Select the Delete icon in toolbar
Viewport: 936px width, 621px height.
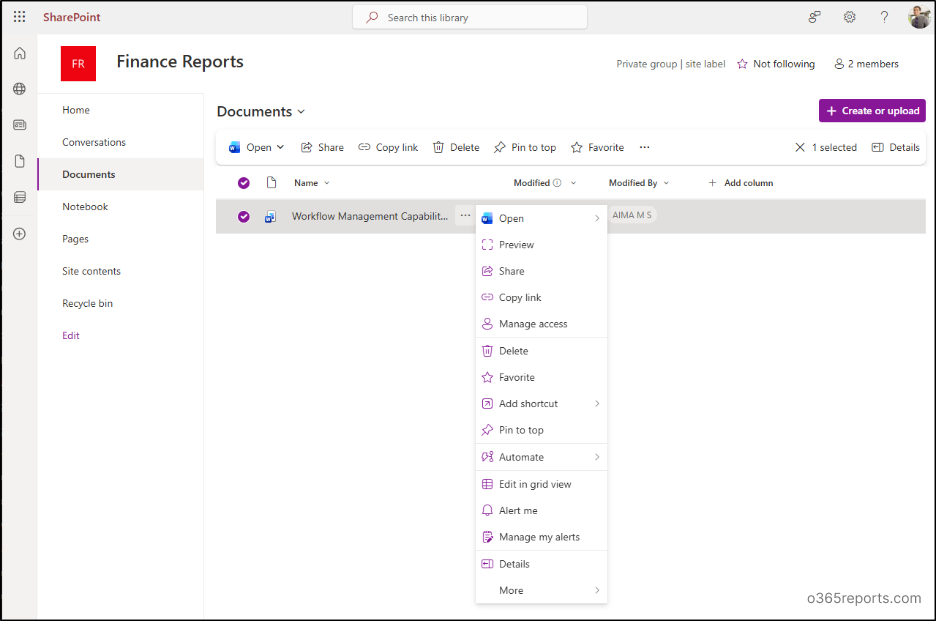[x=437, y=147]
